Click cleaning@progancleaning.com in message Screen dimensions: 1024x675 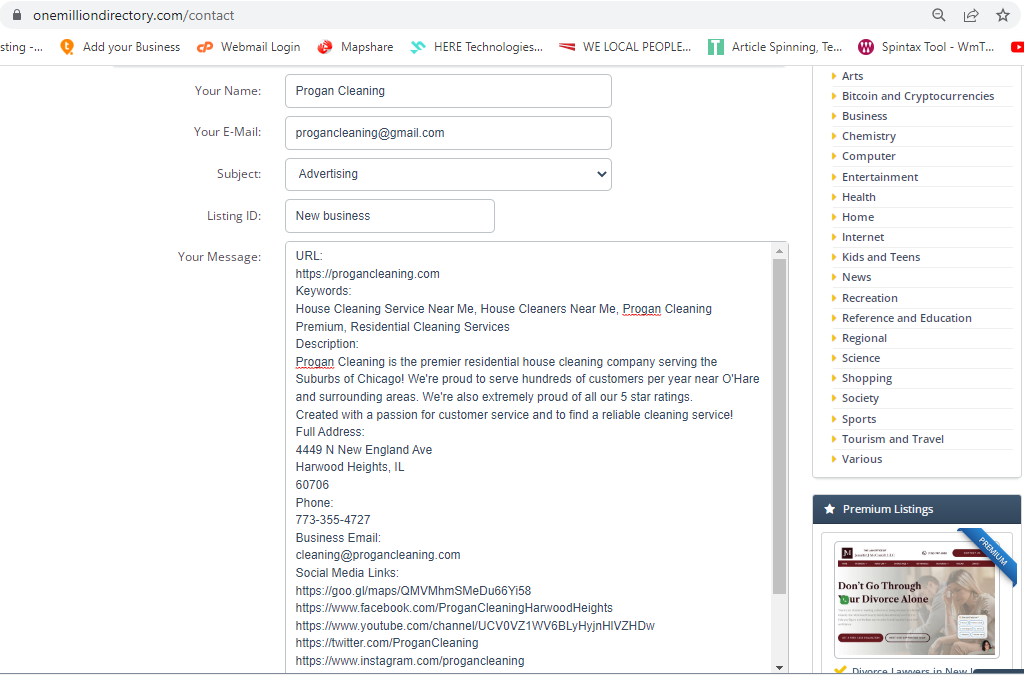click(x=377, y=556)
